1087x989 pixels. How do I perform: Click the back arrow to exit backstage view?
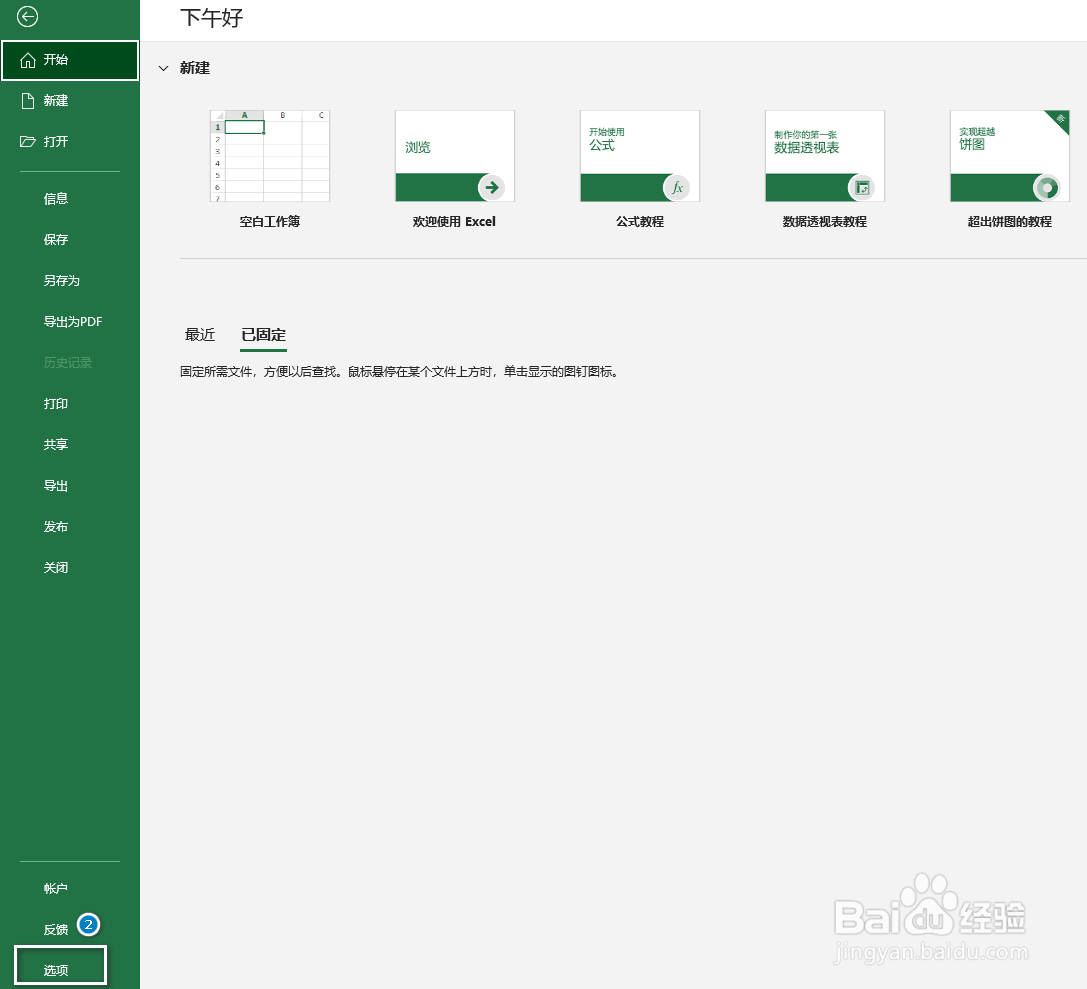(27, 17)
